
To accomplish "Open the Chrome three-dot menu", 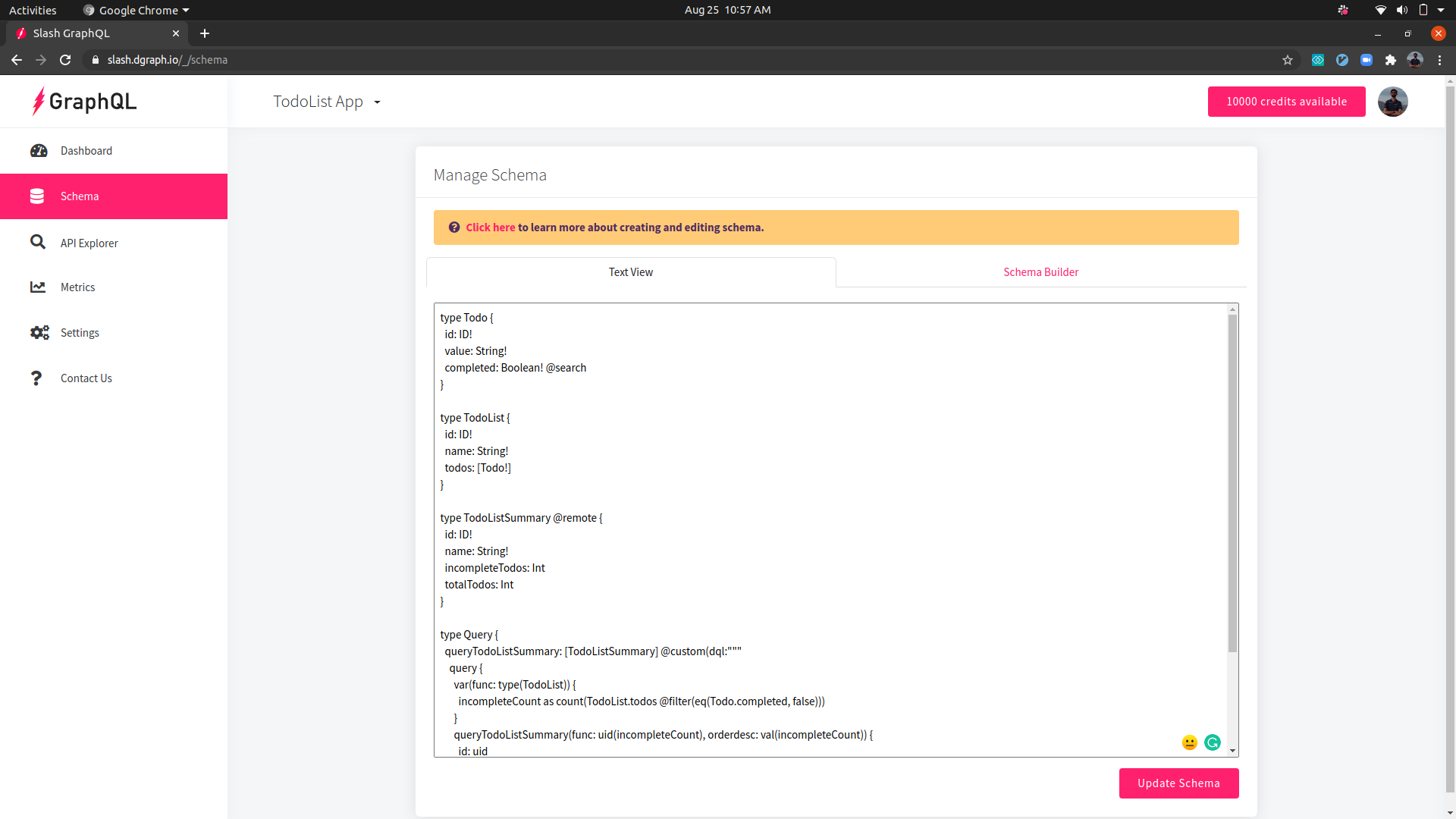I will (1439, 60).
